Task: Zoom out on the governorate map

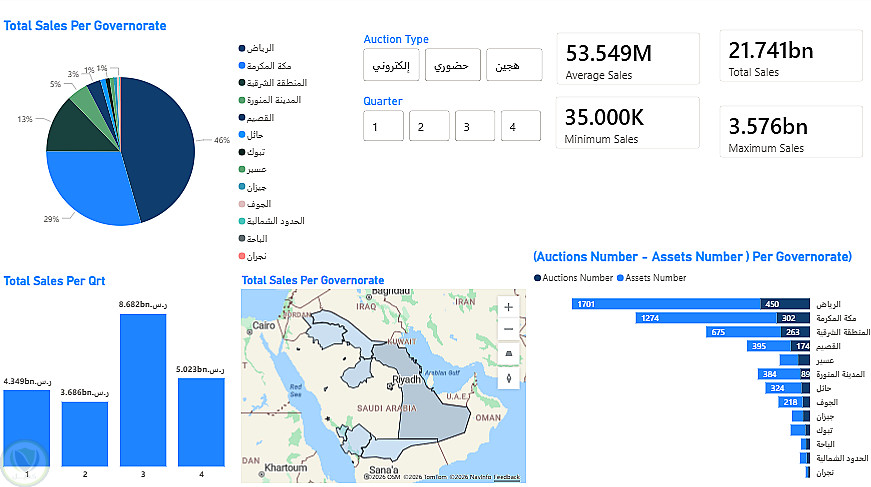Action: pyautogui.click(x=509, y=329)
